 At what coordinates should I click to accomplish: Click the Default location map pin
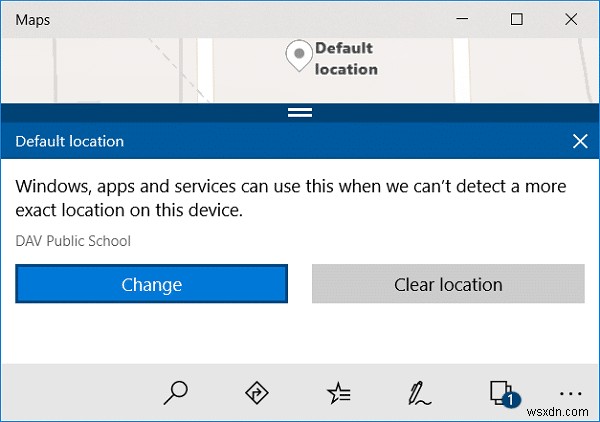298,56
